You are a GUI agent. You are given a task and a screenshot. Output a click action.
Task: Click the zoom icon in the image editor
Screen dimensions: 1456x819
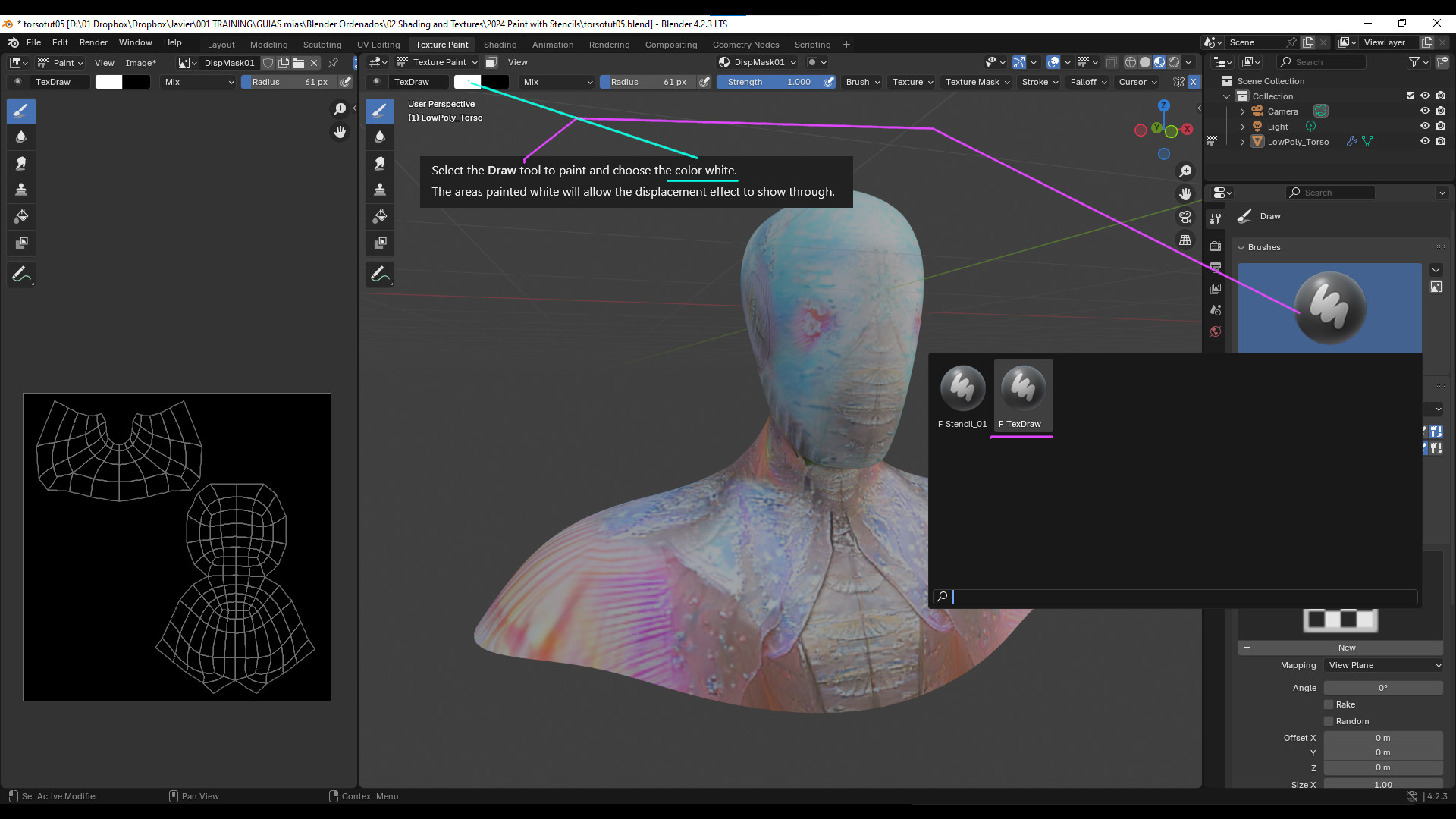point(340,109)
